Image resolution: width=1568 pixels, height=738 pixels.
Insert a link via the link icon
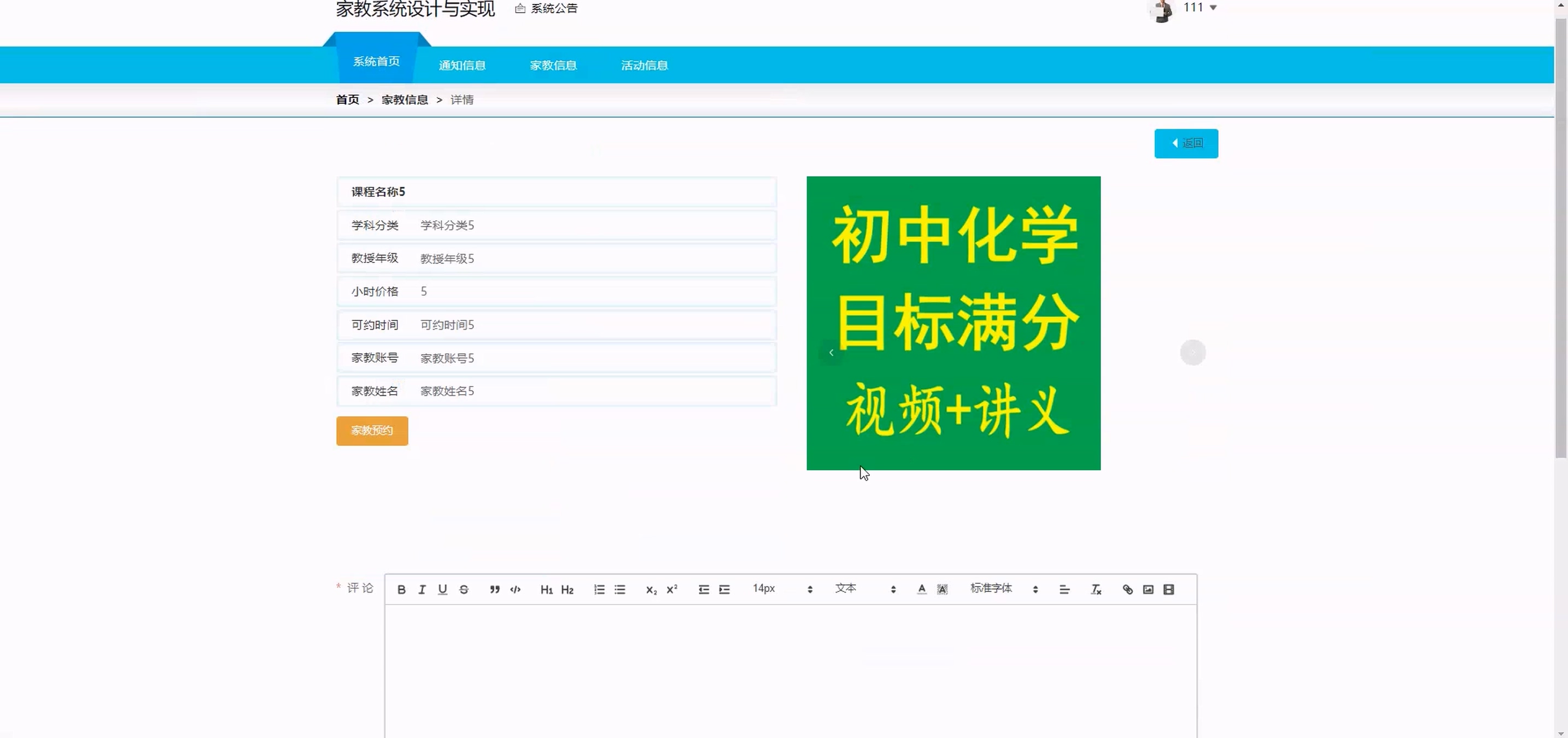click(x=1127, y=589)
